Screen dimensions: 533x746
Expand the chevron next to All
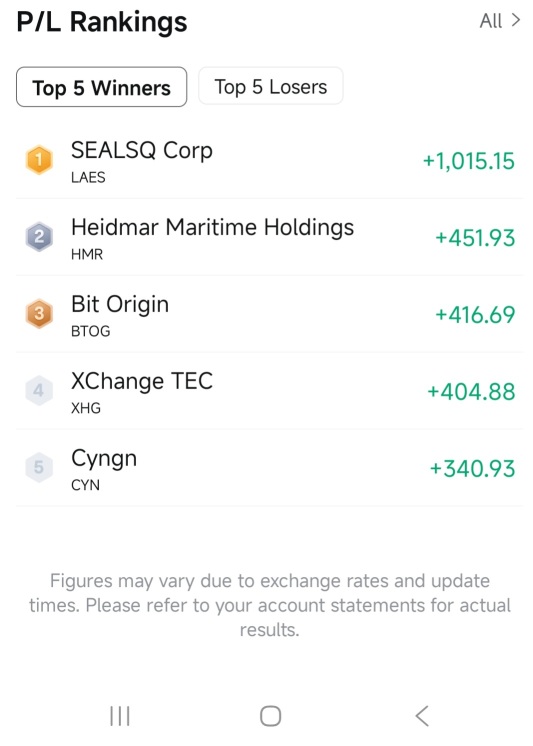coord(515,20)
